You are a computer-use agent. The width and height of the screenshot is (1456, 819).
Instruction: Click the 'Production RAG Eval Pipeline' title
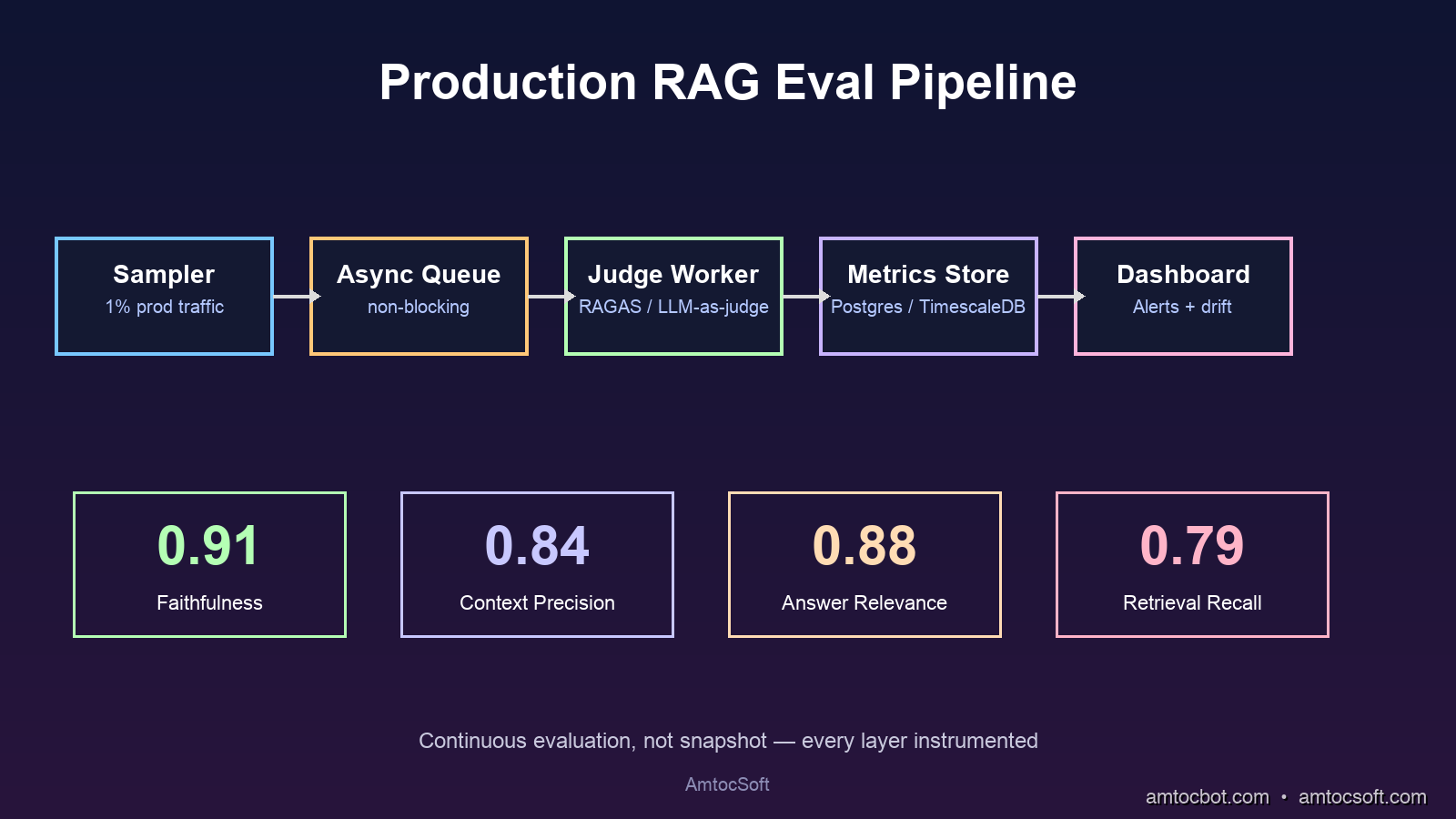click(728, 81)
